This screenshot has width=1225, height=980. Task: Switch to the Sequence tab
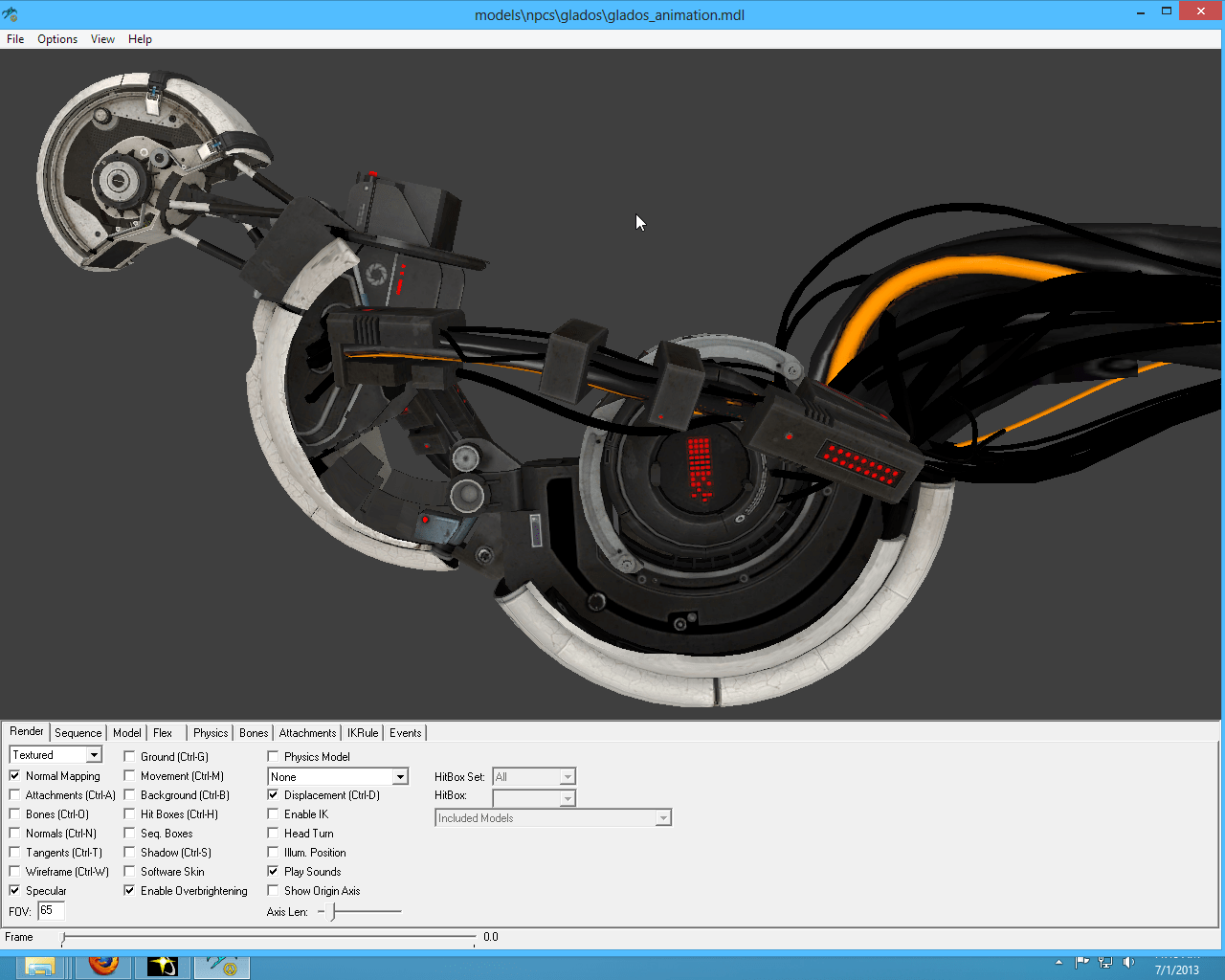78,733
